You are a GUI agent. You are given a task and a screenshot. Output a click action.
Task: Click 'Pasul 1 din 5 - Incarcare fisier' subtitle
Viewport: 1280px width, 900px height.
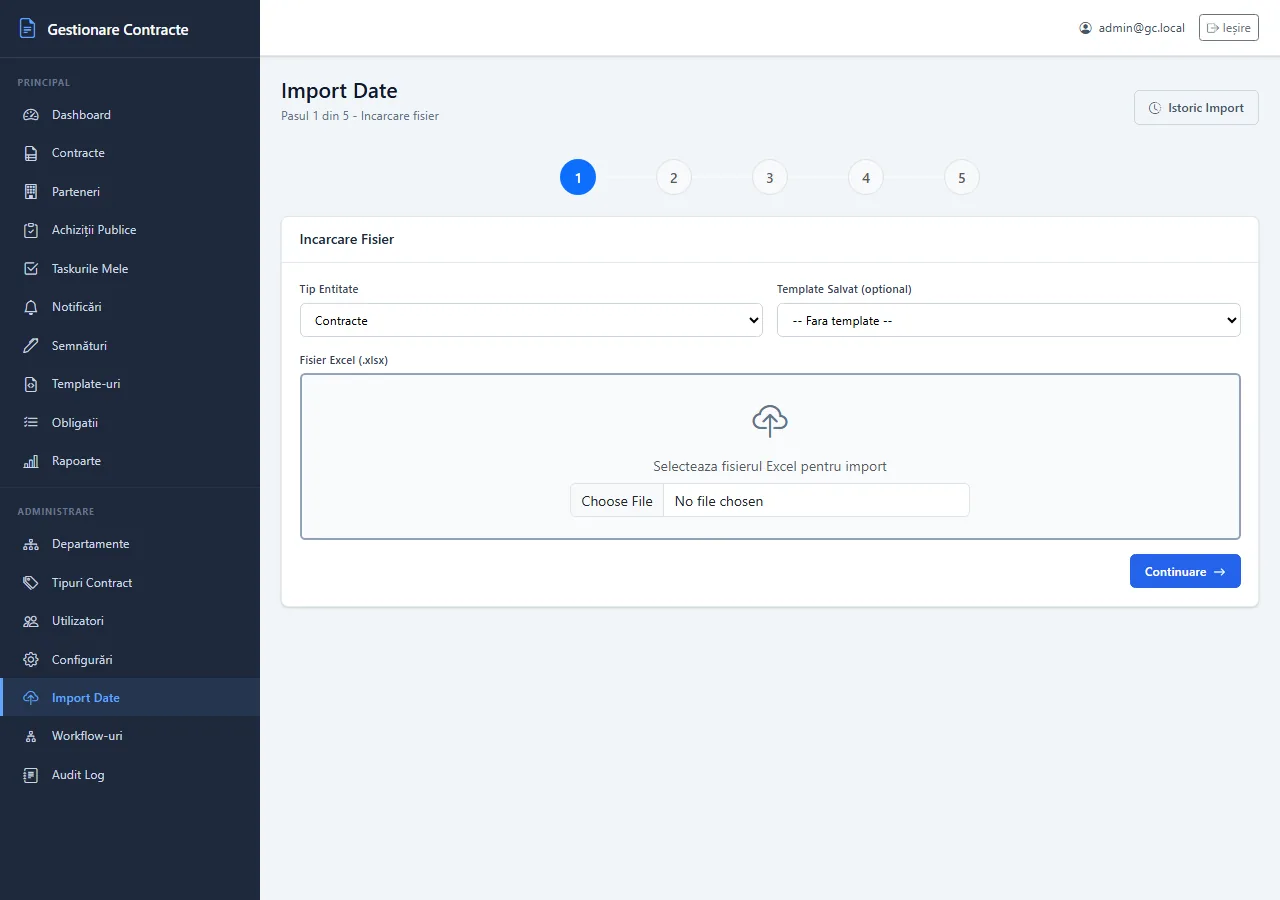(x=360, y=116)
